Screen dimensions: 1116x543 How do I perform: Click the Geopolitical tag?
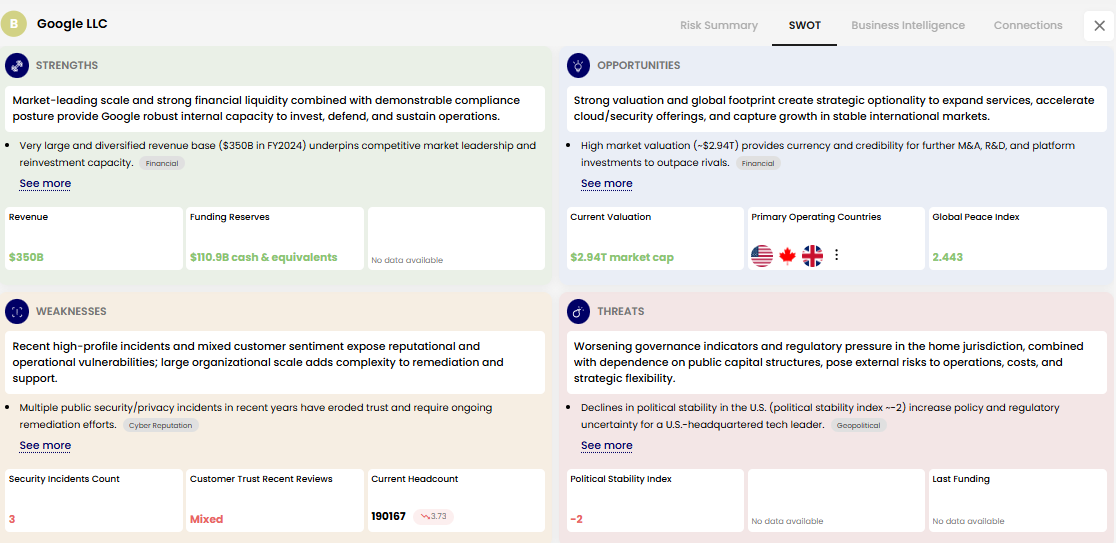pyautogui.click(x=858, y=426)
